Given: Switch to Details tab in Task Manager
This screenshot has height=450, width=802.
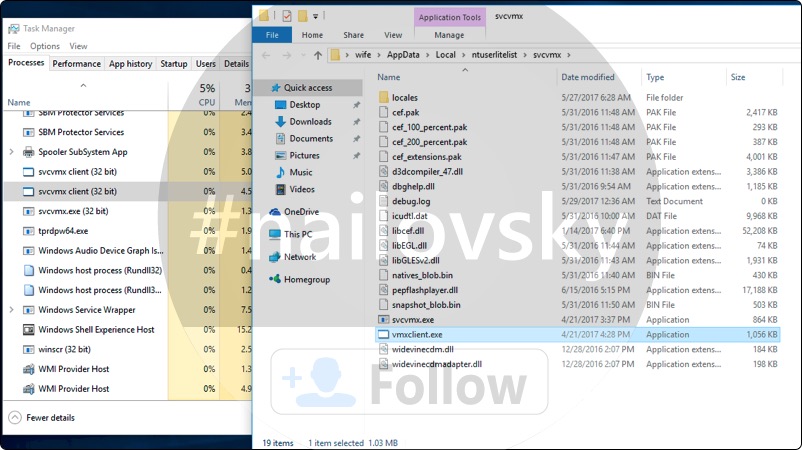Looking at the screenshot, I should 236,63.
